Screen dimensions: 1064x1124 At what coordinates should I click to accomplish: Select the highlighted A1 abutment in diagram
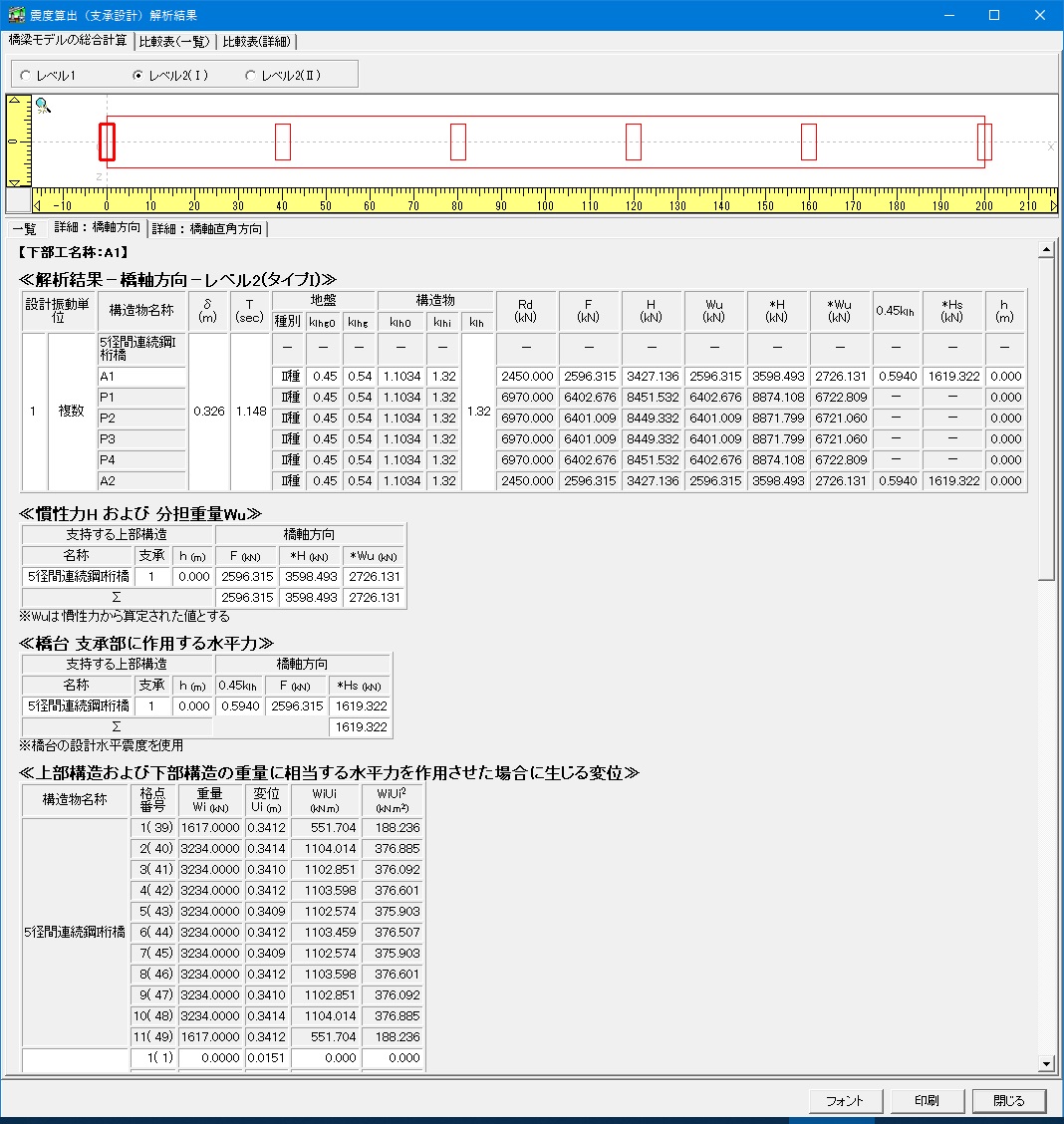pos(107,141)
